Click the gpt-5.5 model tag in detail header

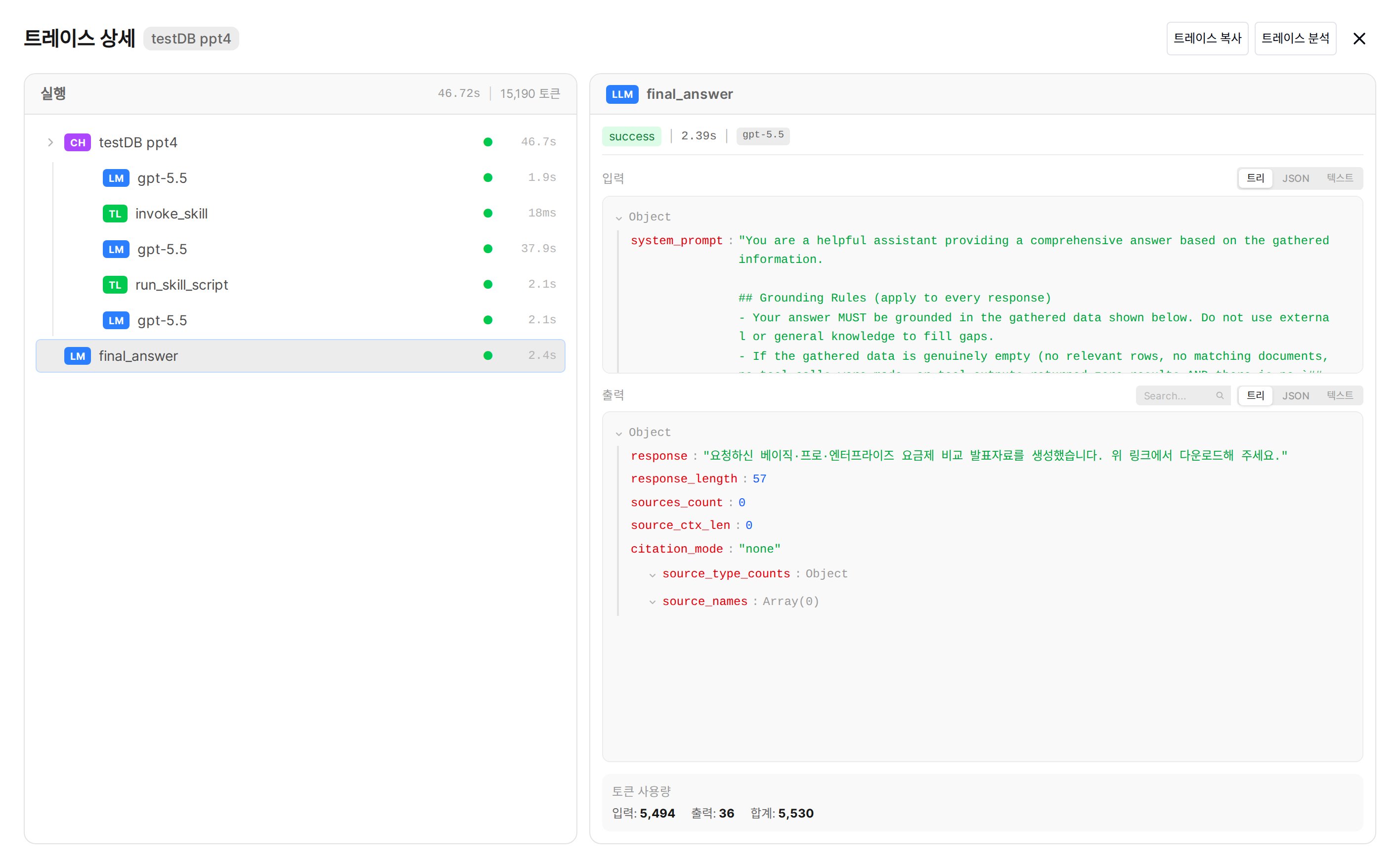[763, 135]
